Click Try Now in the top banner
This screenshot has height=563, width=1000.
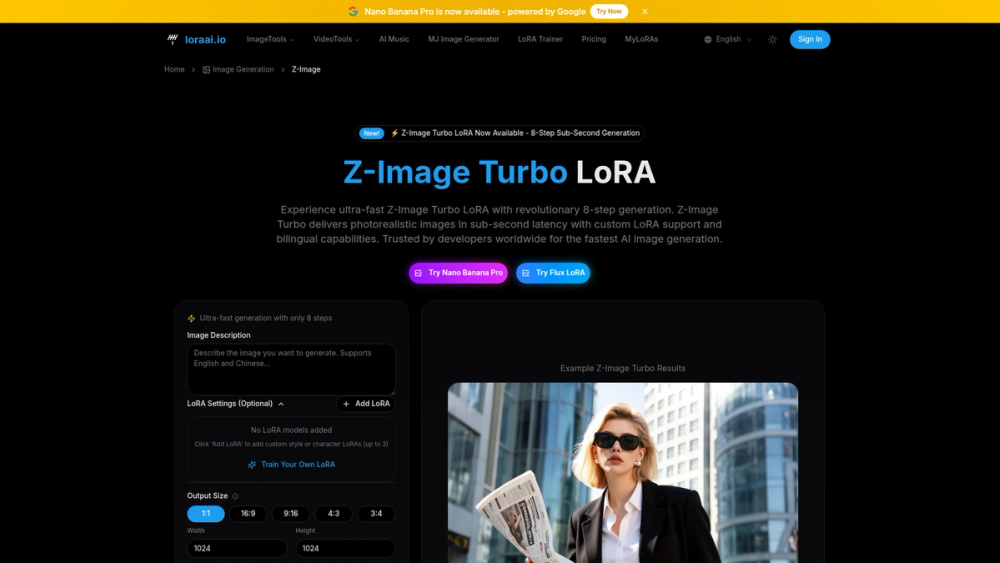pos(609,11)
